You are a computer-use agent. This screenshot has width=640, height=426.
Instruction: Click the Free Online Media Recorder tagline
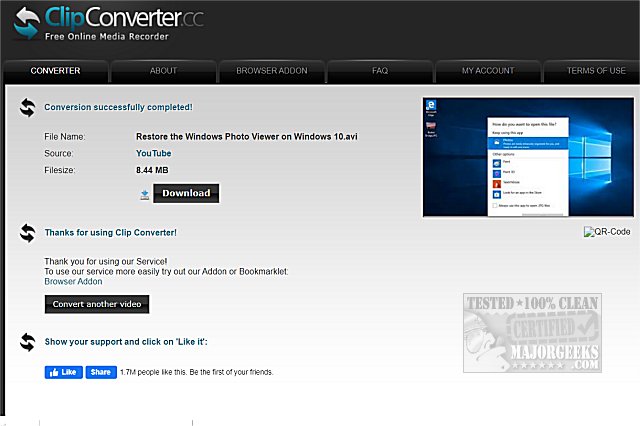107,37
